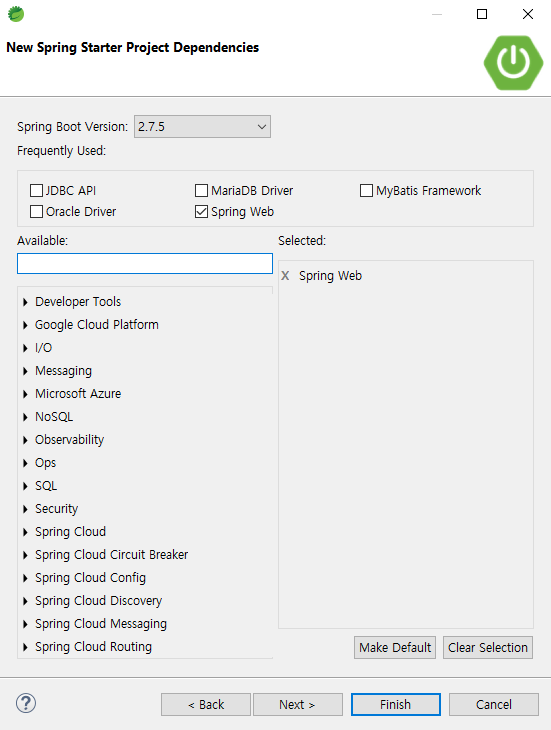Select the Oracle Driver checkbox
The height and width of the screenshot is (730, 551).
click(x=36, y=211)
